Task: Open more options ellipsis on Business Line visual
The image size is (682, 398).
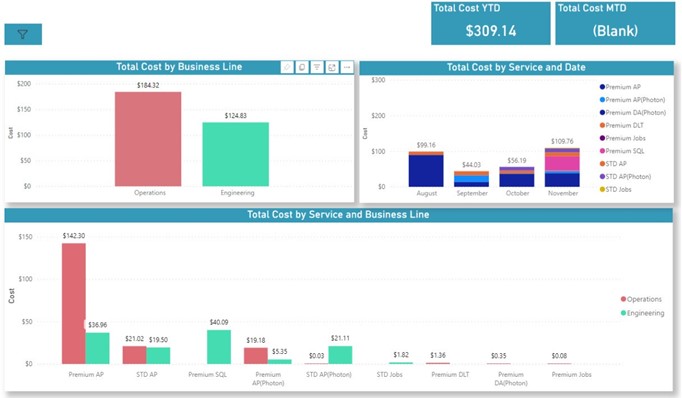Action: pyautogui.click(x=347, y=67)
